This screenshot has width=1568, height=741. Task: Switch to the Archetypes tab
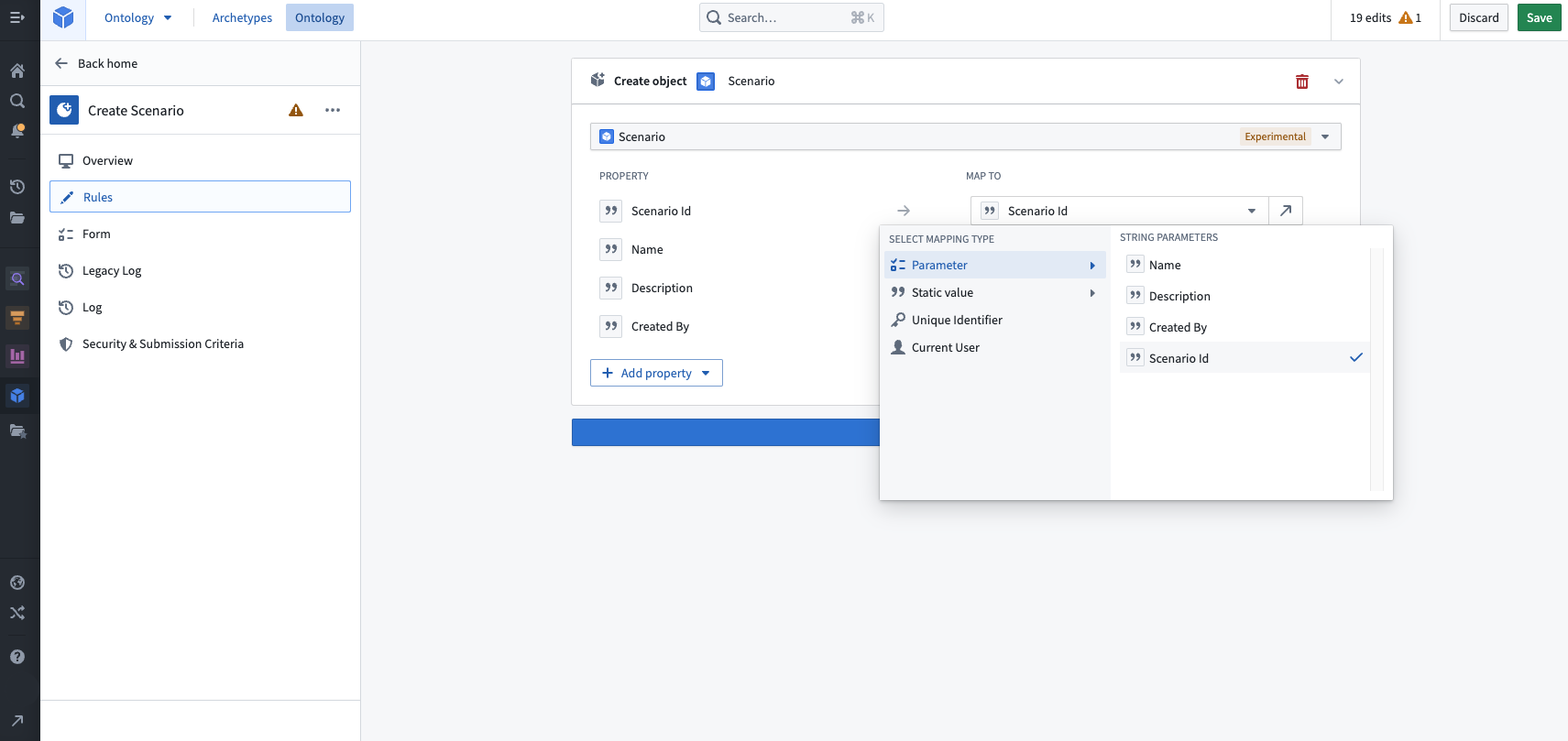point(242,17)
